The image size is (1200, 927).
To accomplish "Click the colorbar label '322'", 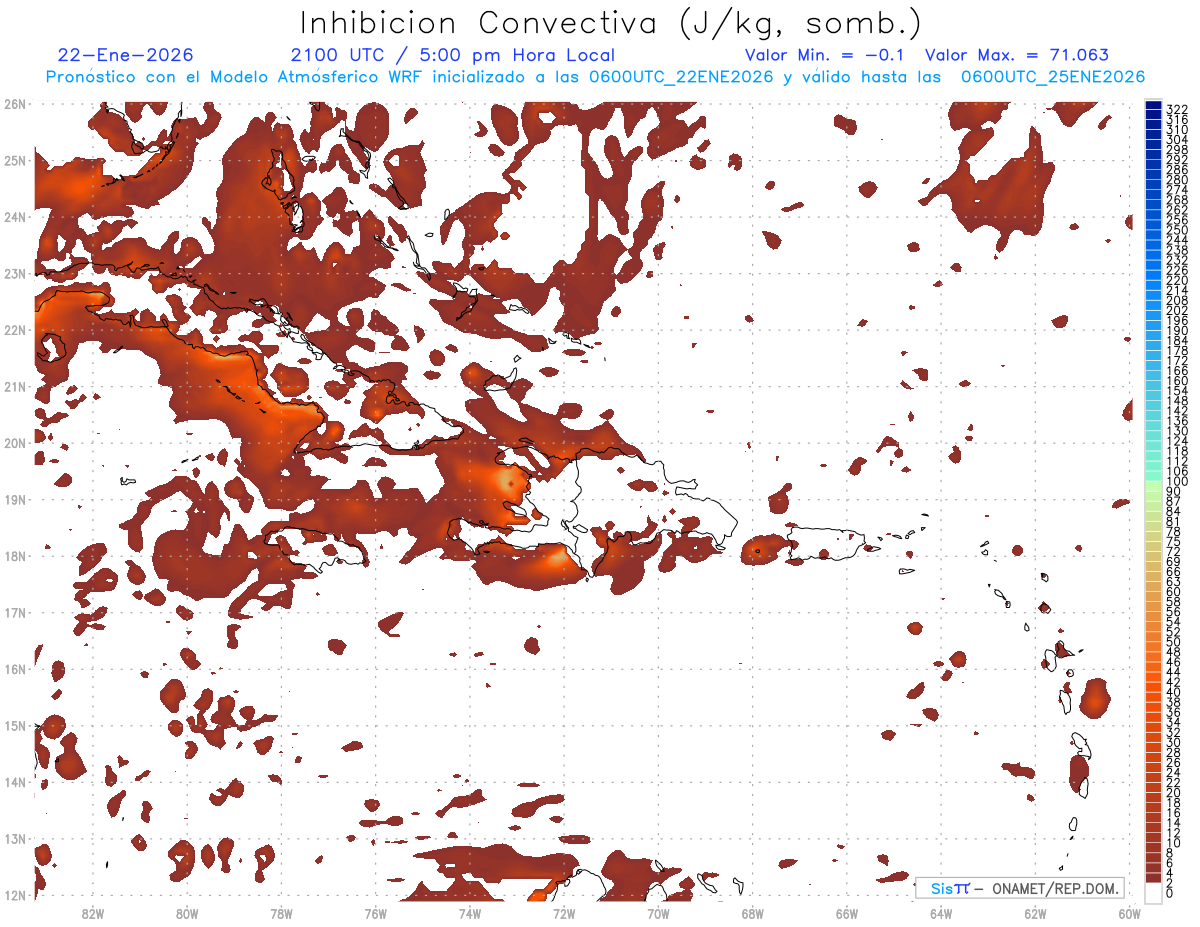I will pos(1177,109).
